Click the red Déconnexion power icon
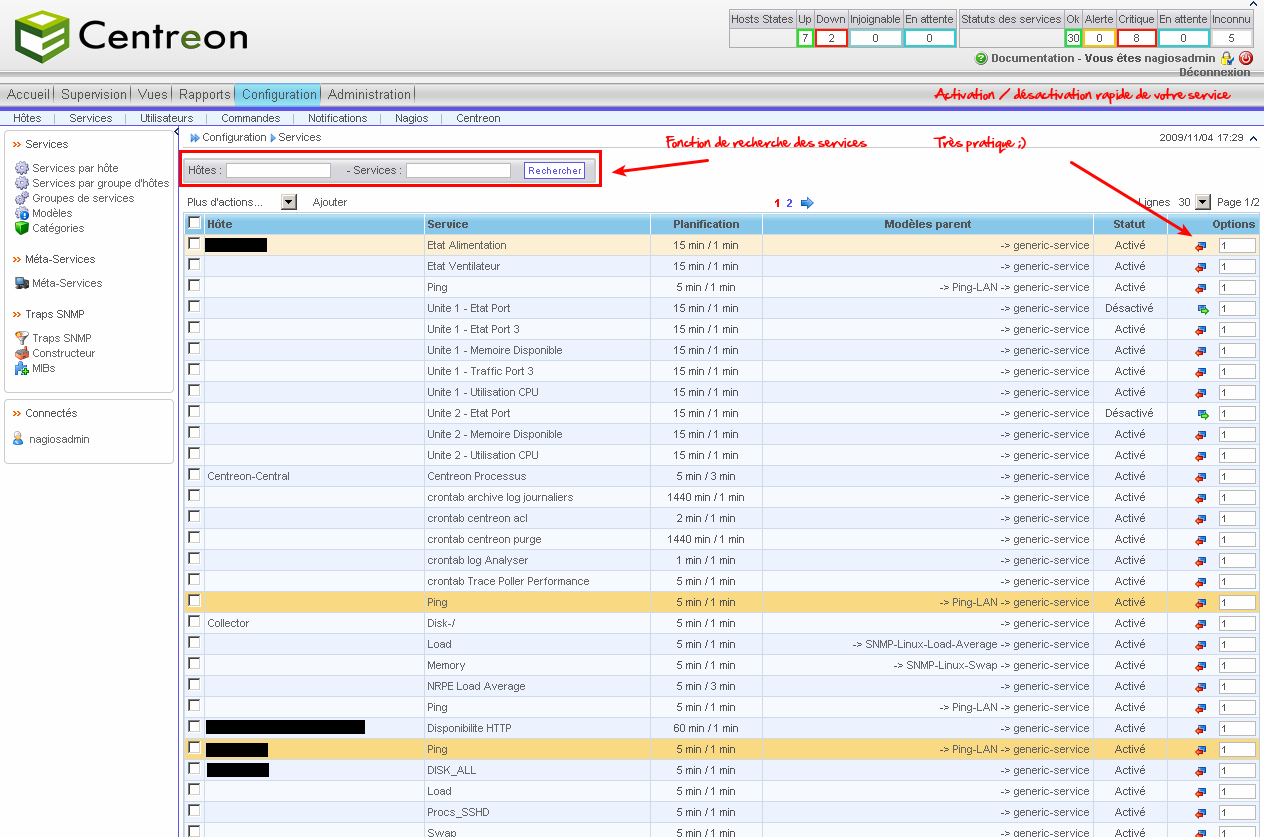This screenshot has height=837, width=1264. tap(1245, 59)
